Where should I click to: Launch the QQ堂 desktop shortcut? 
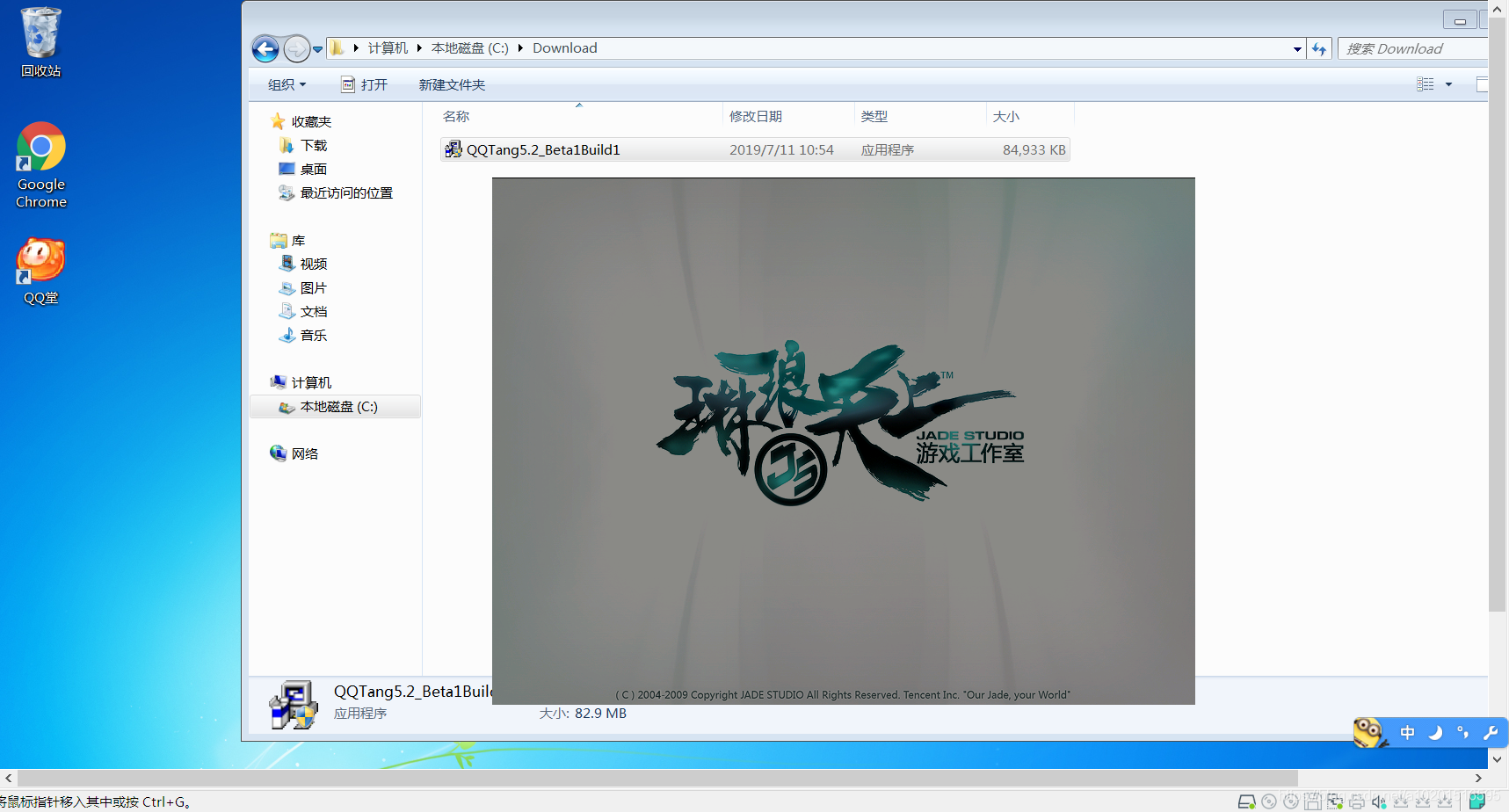coord(41,271)
